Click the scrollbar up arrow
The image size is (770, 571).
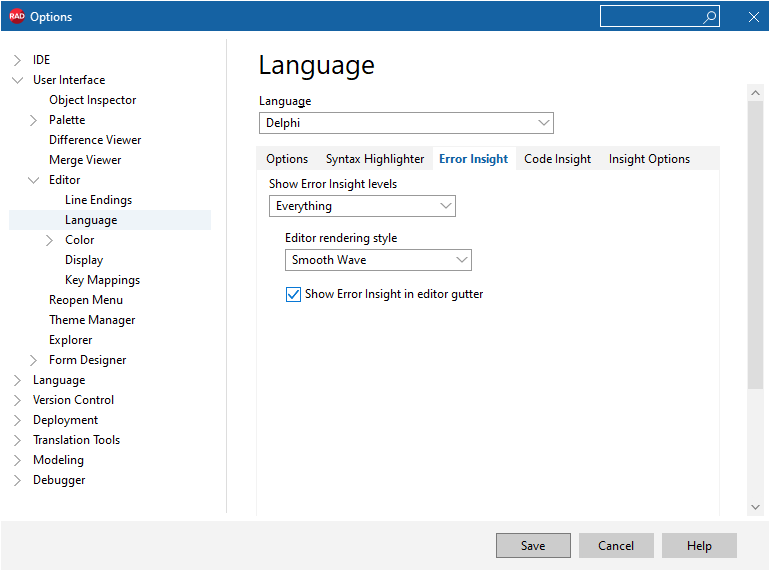755,92
